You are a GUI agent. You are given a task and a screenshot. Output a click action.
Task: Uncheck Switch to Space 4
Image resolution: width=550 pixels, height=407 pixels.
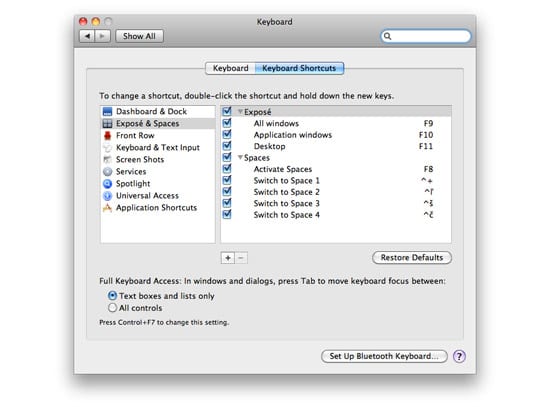click(x=227, y=214)
